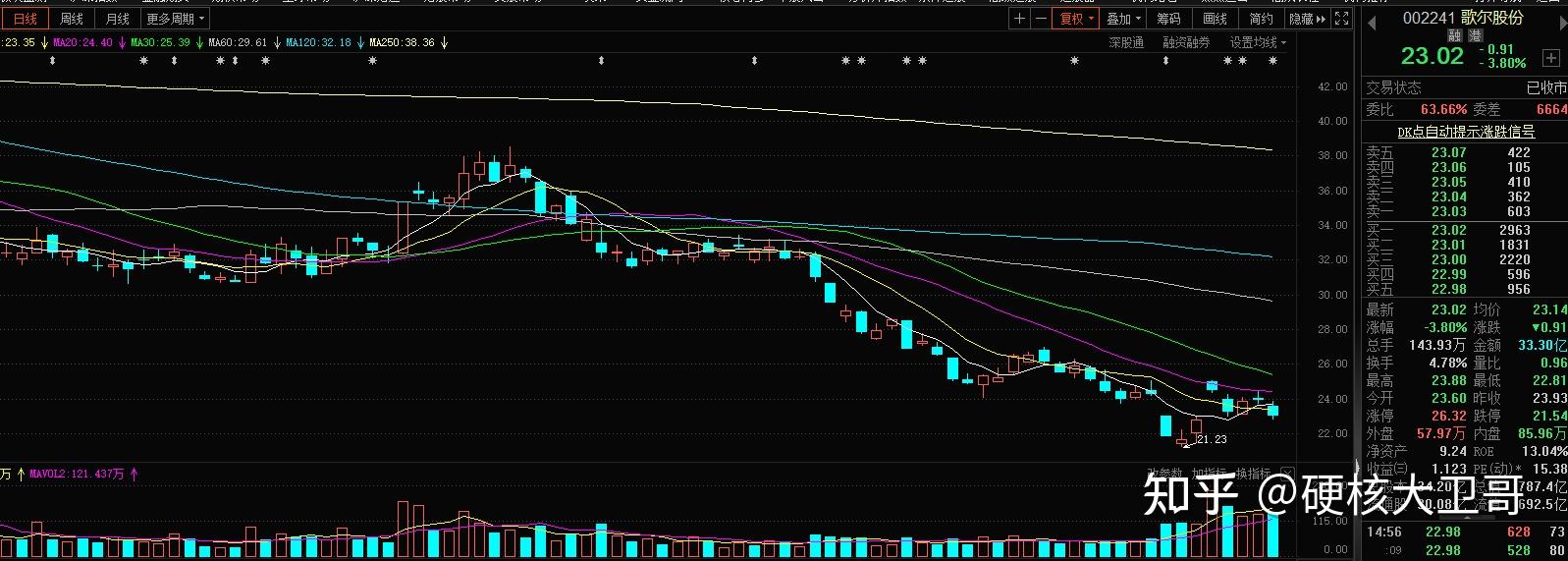Open 更多周期 period dropdown
This screenshot has height=561, width=1568.
coord(176,19)
